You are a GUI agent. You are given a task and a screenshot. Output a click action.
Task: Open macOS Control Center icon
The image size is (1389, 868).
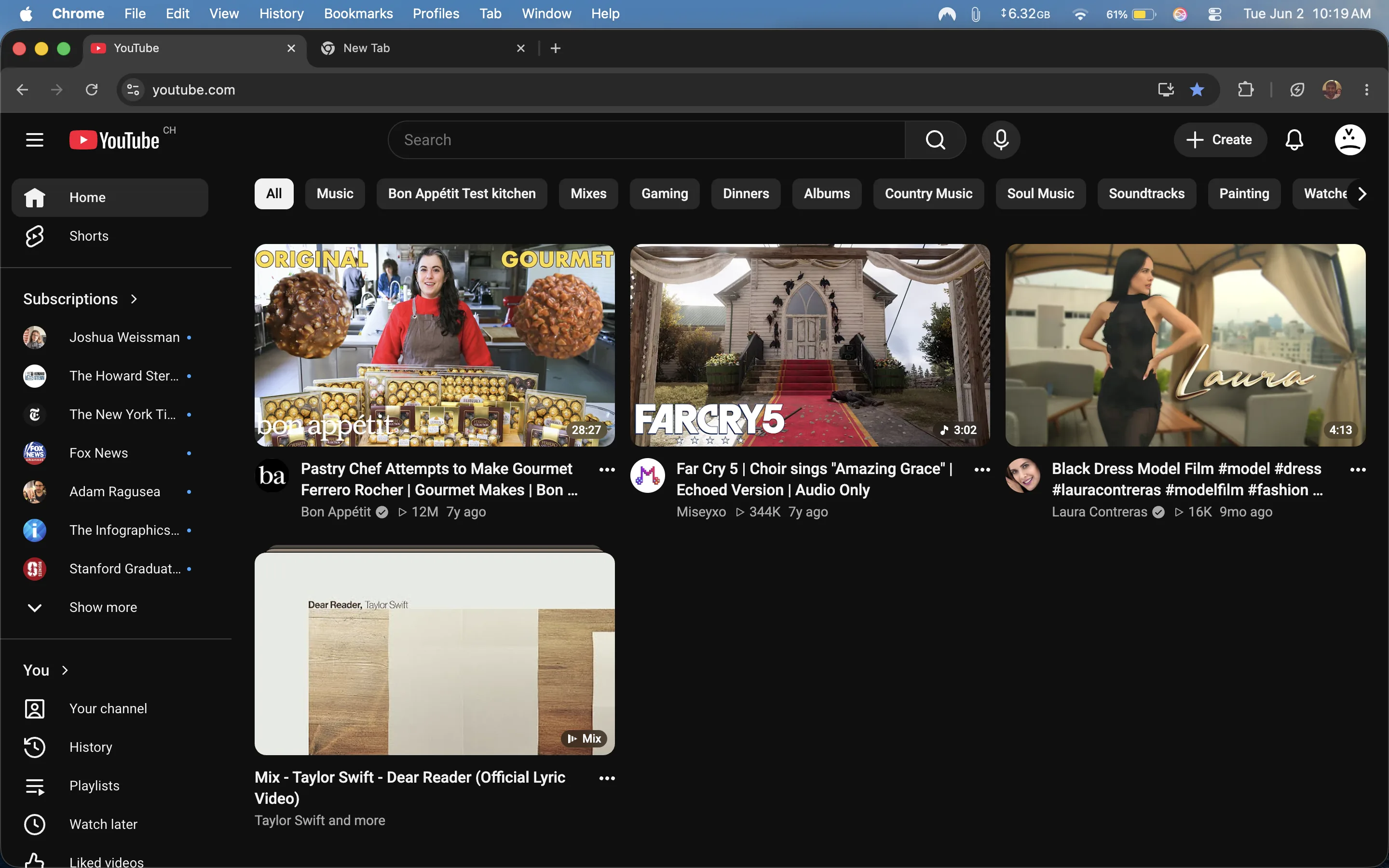(x=1214, y=14)
